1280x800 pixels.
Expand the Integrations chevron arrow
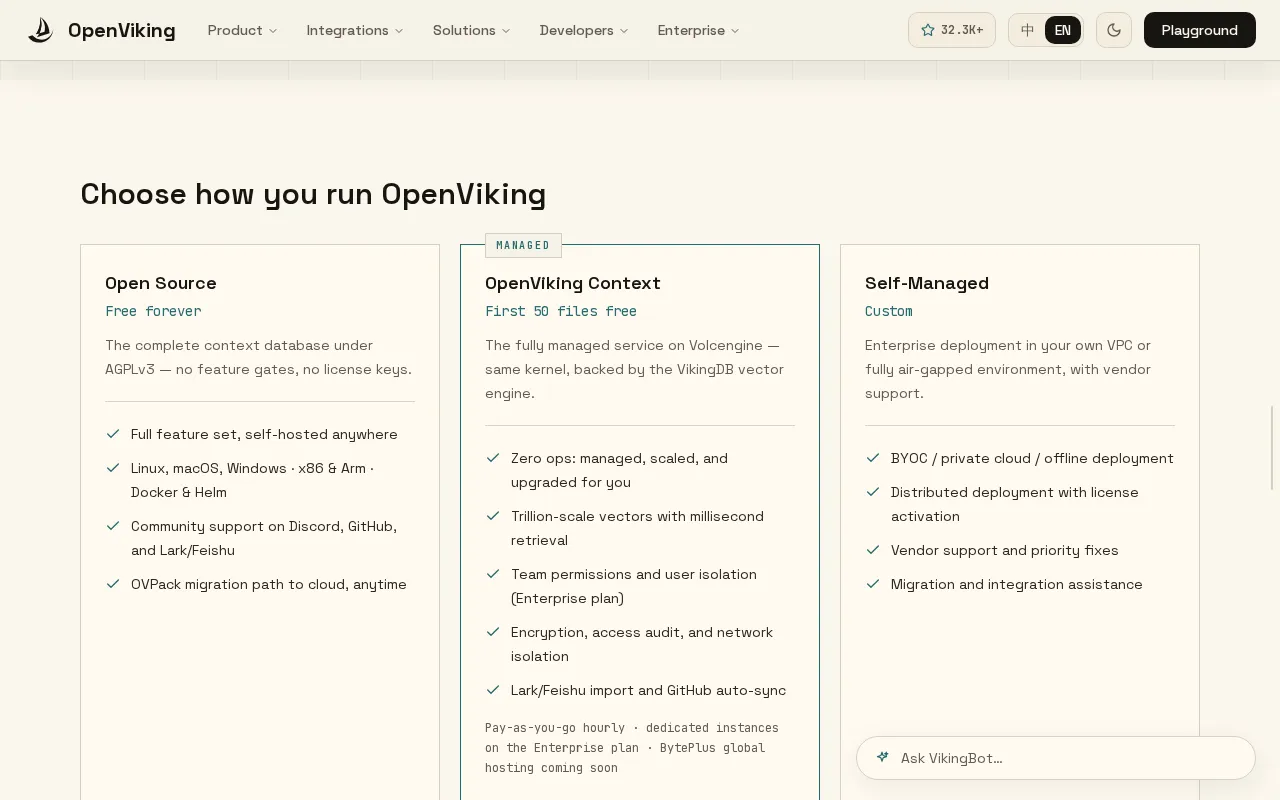coord(399,31)
